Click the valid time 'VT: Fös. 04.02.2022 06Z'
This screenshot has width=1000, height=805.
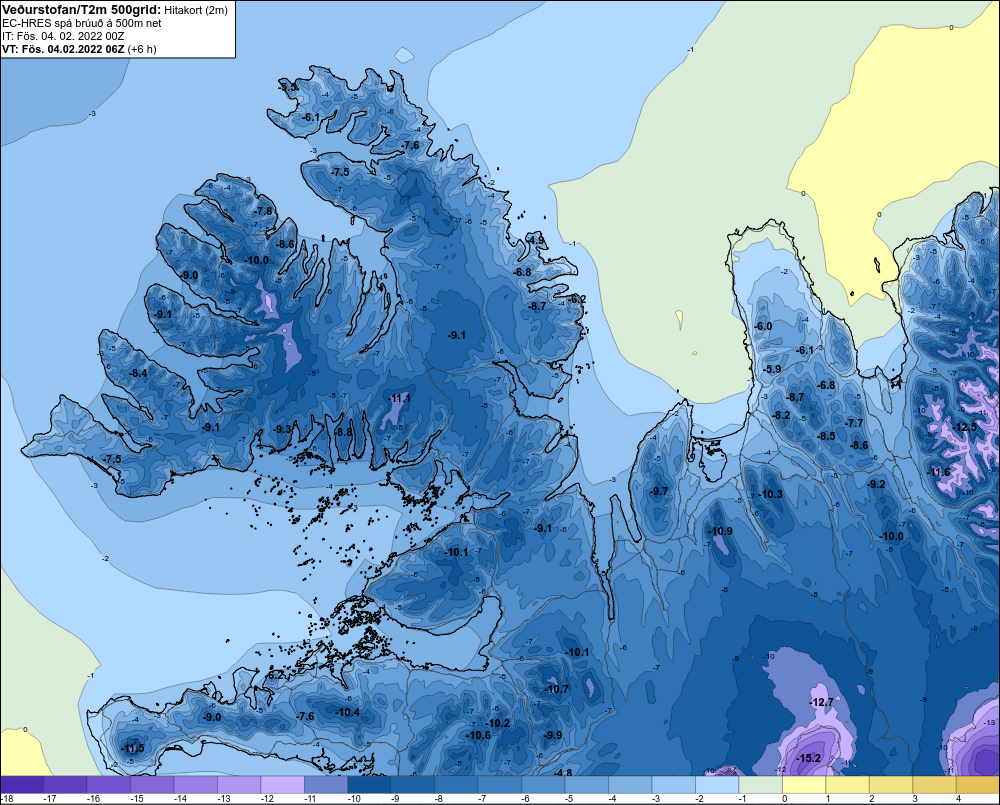point(63,49)
